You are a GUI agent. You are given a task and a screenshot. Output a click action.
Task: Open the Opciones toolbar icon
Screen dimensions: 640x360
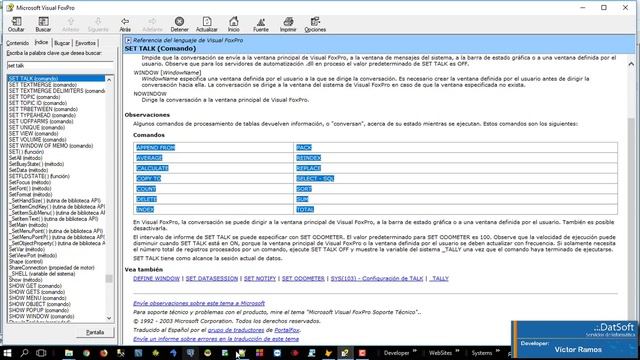[315, 24]
